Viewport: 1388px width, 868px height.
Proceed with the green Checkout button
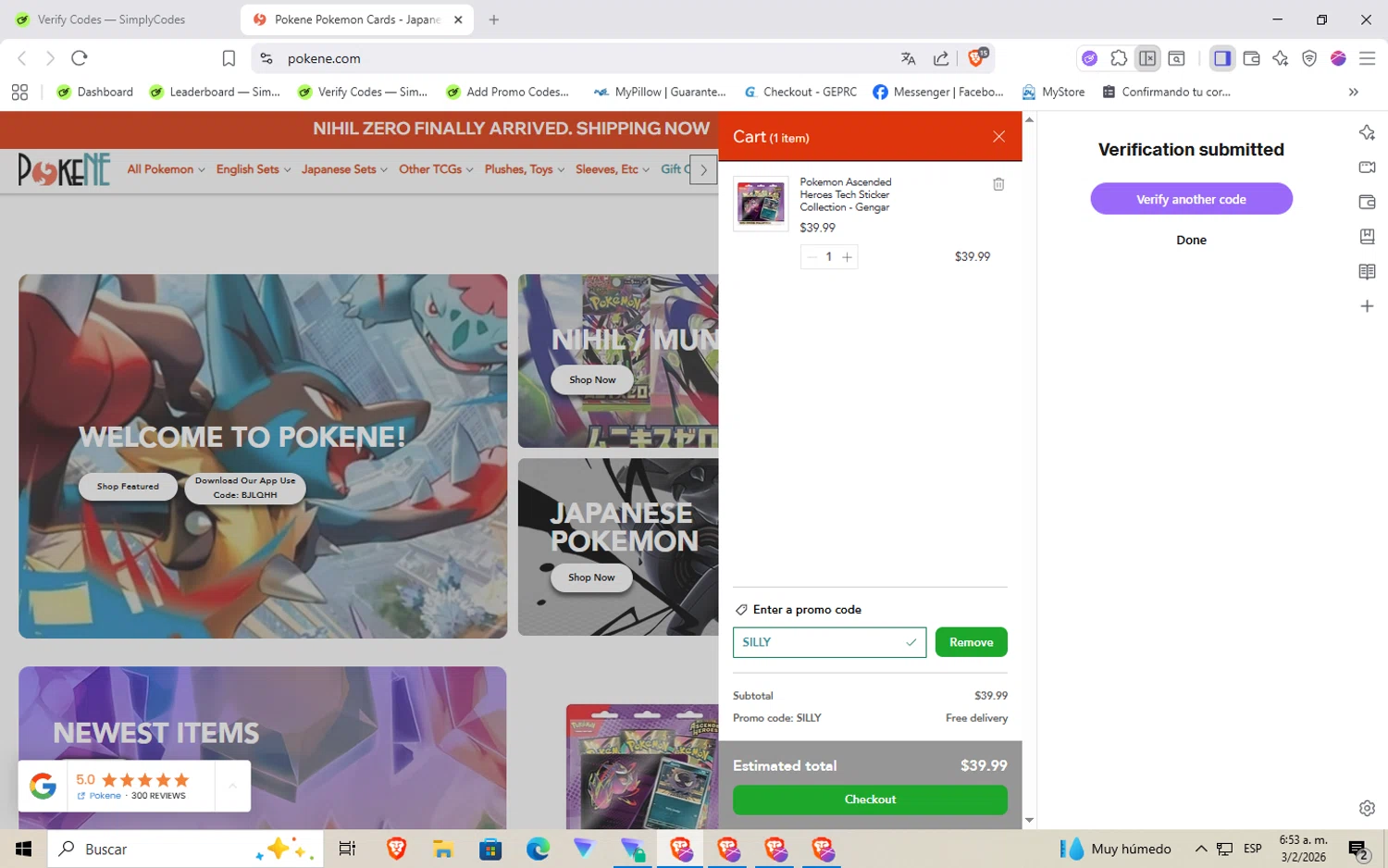coord(870,800)
